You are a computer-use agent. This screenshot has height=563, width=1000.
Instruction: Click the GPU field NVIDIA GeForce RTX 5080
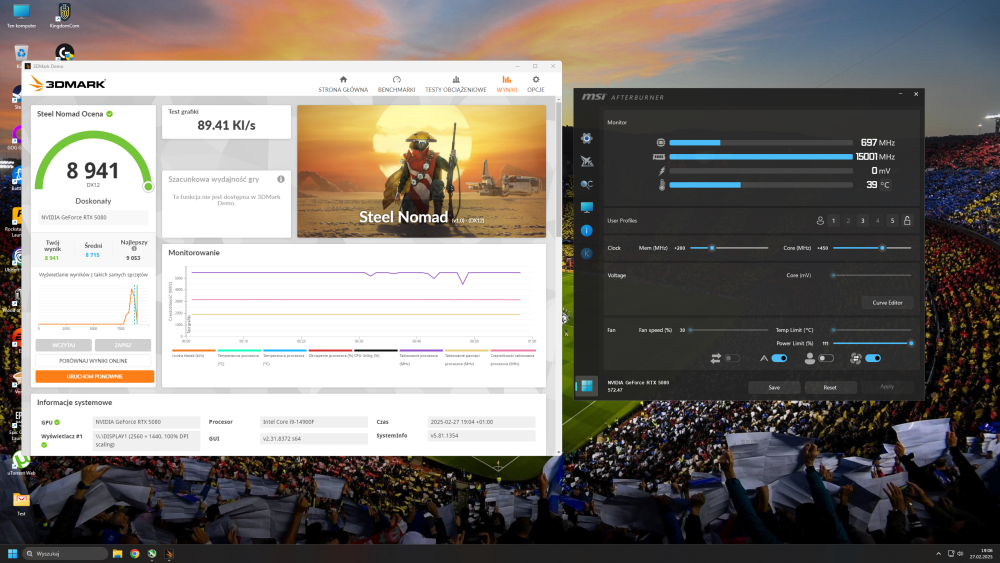tap(146, 422)
